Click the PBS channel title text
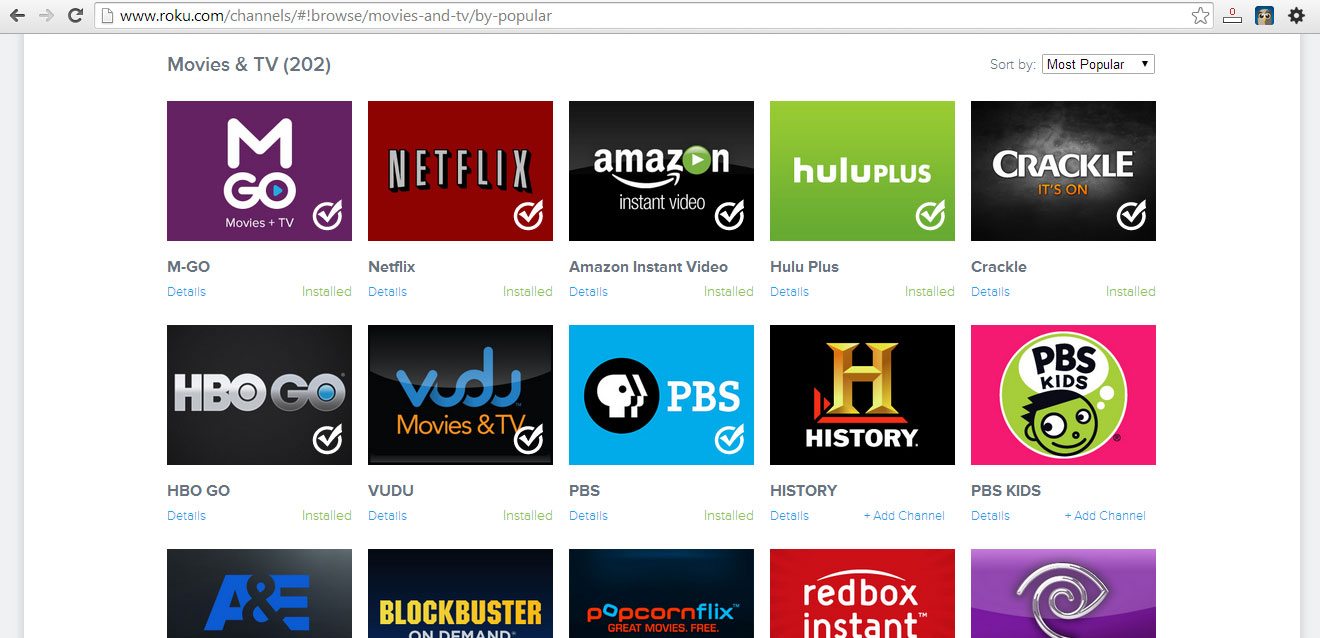 point(584,491)
